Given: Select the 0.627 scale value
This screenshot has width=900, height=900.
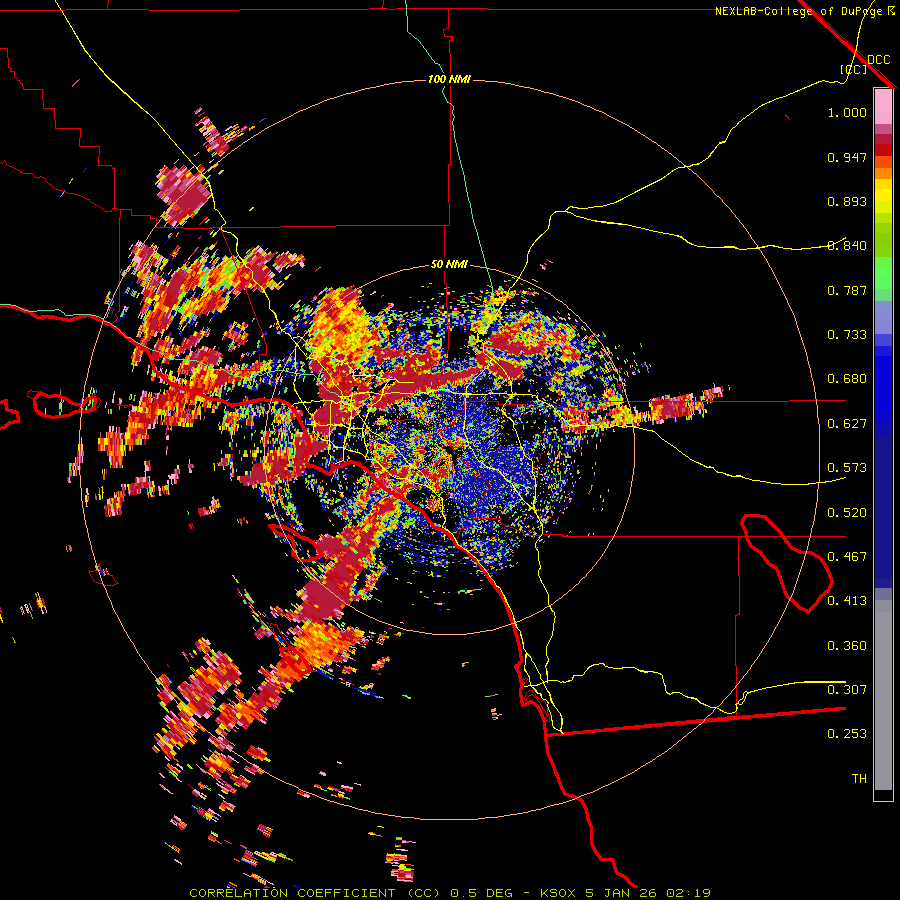Looking at the screenshot, I should [x=847, y=424].
